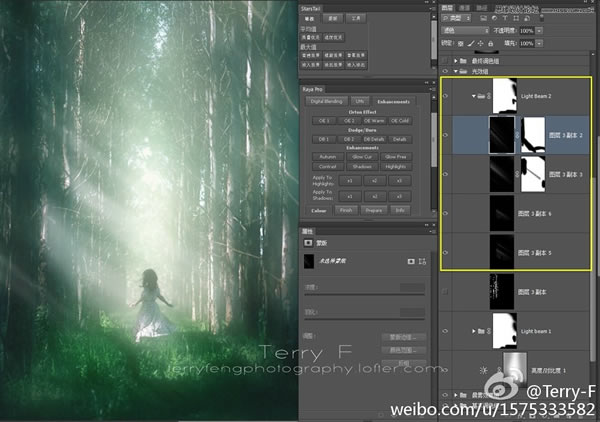The height and width of the screenshot is (422, 600).
Task: Toggle the layer filtering on/off switch
Action: pyautogui.click(x=542, y=17)
